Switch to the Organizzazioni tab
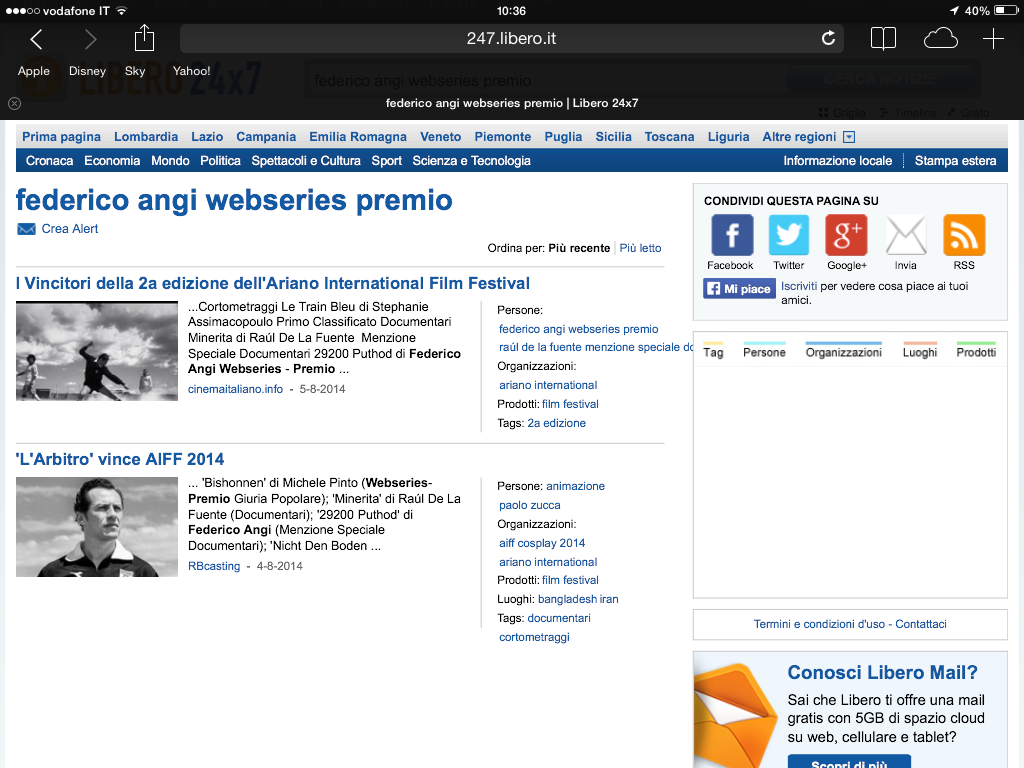 coord(844,352)
